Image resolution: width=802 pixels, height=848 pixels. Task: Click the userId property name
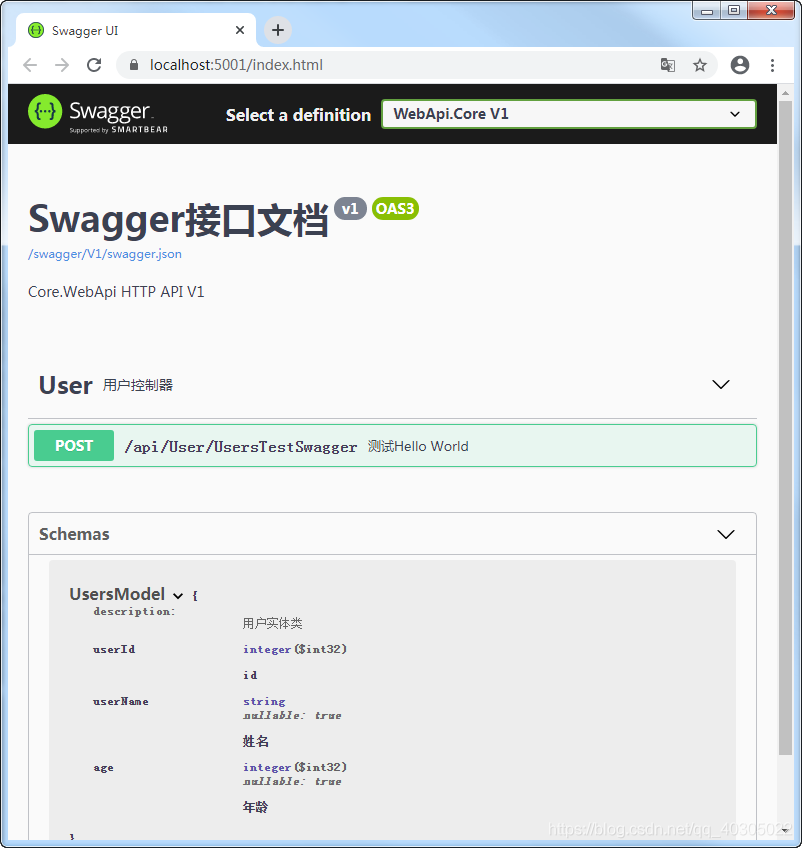point(114,650)
